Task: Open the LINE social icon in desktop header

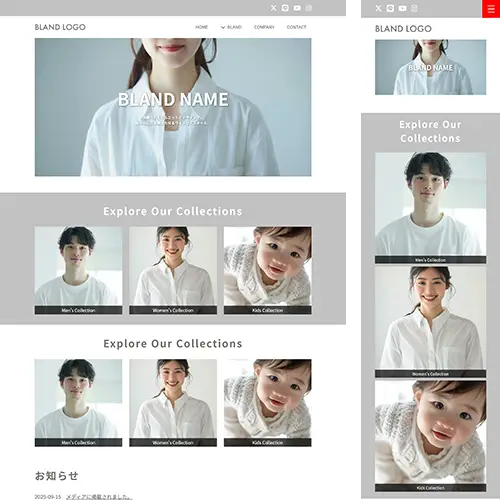Action: (x=285, y=8)
